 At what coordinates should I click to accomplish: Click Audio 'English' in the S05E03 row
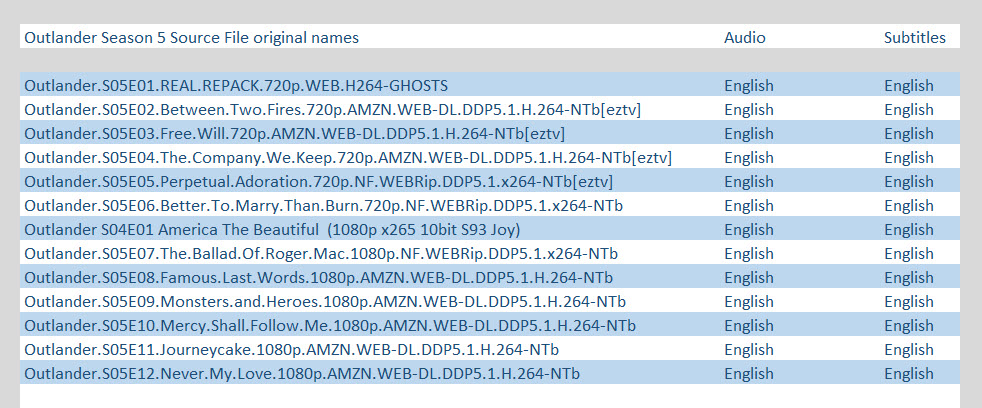tap(748, 134)
